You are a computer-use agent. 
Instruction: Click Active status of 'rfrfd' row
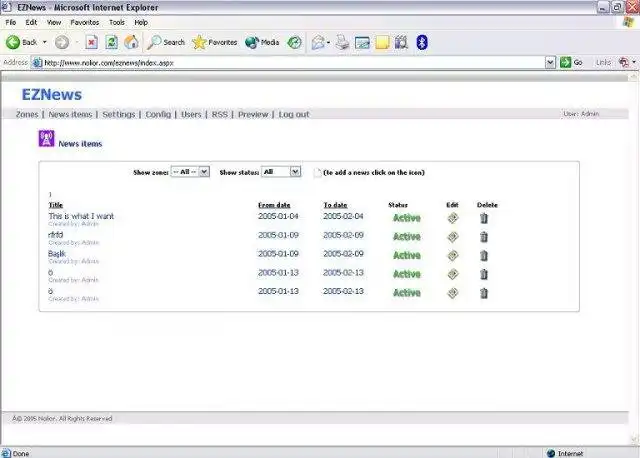[407, 237]
